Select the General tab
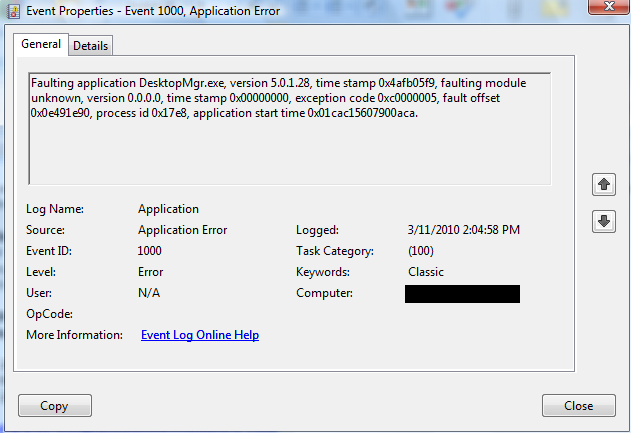Image resolution: width=631 pixels, height=433 pixels. [41, 45]
